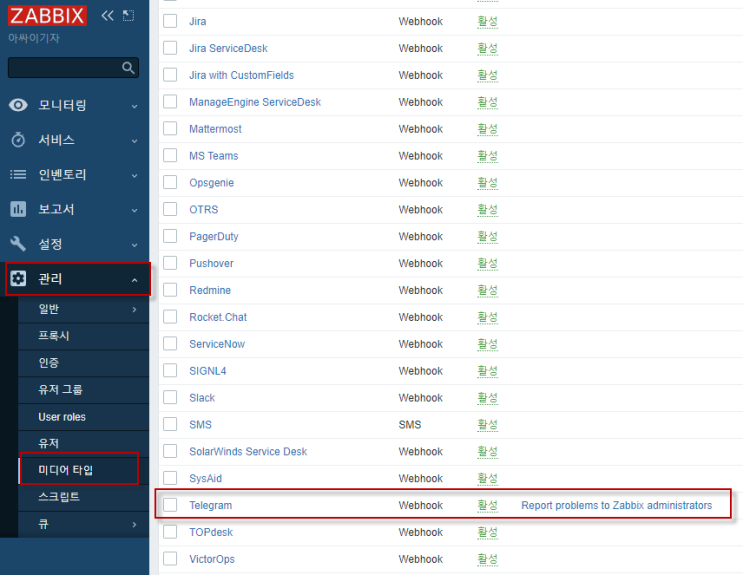
Task: Open the OTRS media type link
Action: coord(204,210)
